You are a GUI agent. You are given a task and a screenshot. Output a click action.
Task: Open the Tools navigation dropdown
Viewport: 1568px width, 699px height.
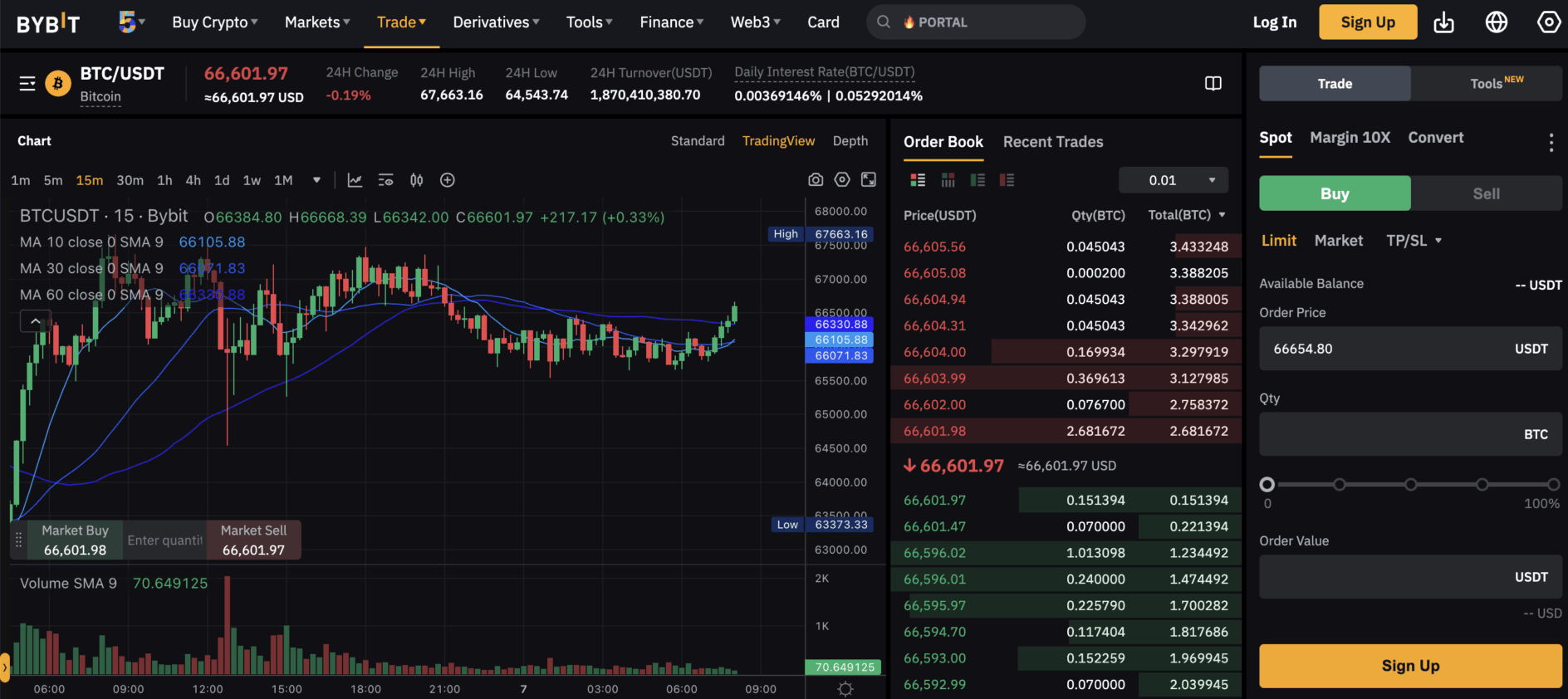point(589,22)
